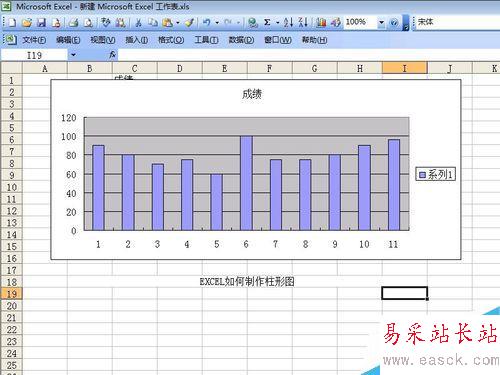Viewport: 500px width, 375px height.
Task: Open the 编辑(E) menu
Action: [68, 40]
